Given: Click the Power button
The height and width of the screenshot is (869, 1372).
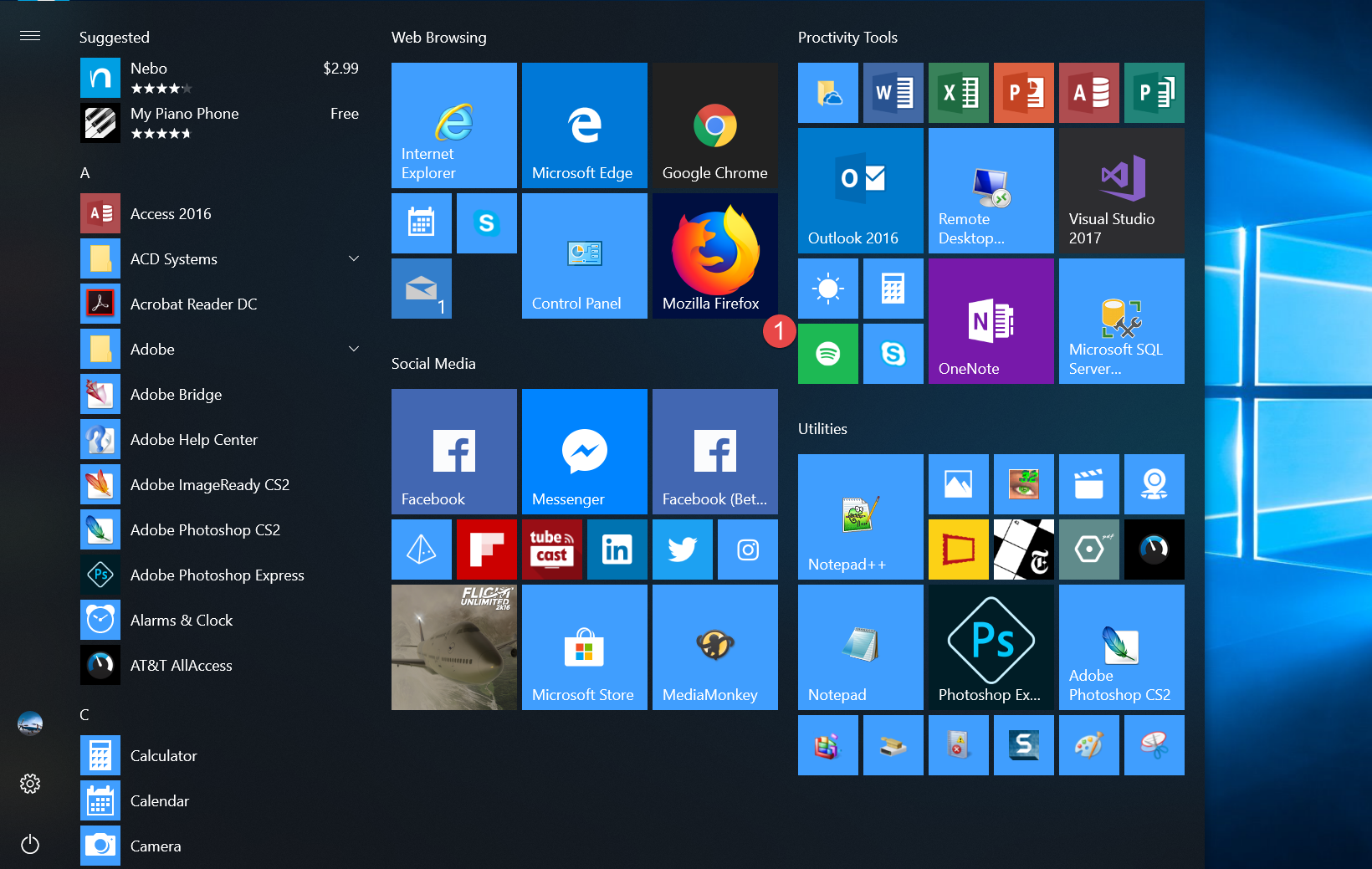Looking at the screenshot, I should [x=30, y=844].
